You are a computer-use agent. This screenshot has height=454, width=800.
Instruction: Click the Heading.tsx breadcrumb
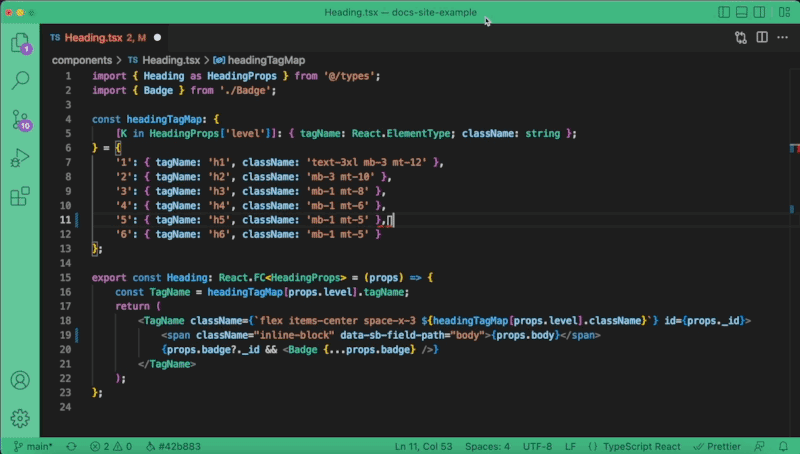[171, 60]
